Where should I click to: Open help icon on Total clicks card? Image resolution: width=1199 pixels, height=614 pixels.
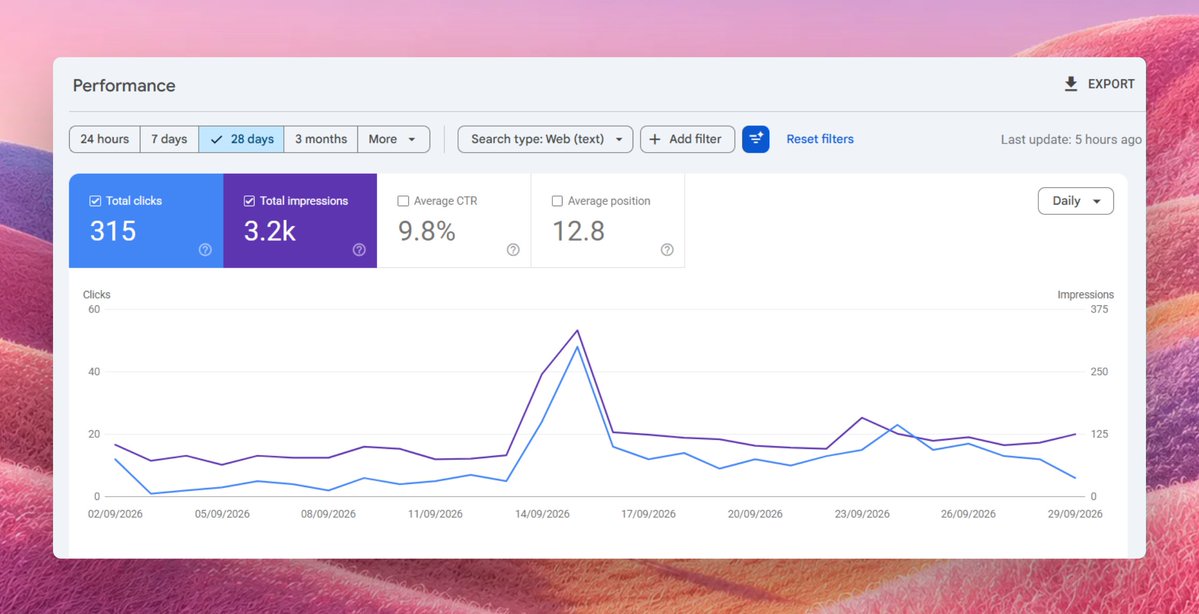(x=205, y=249)
